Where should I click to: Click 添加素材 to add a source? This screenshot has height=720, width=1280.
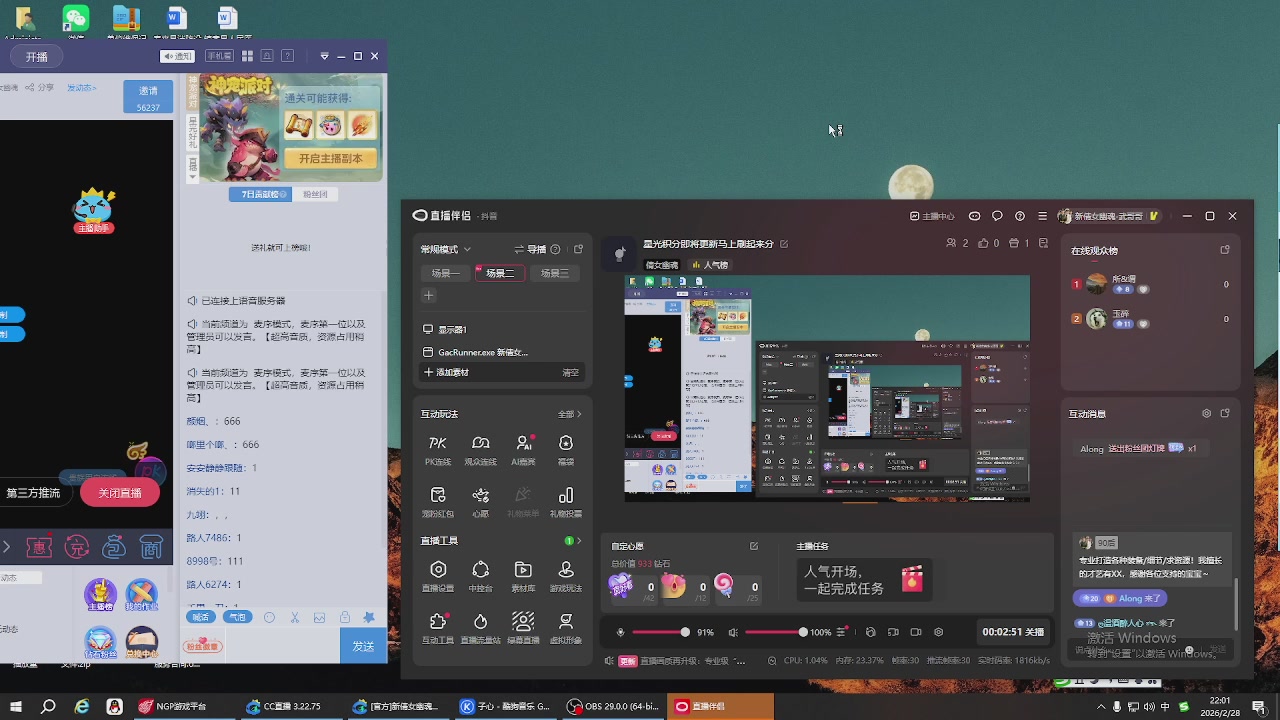(446, 372)
